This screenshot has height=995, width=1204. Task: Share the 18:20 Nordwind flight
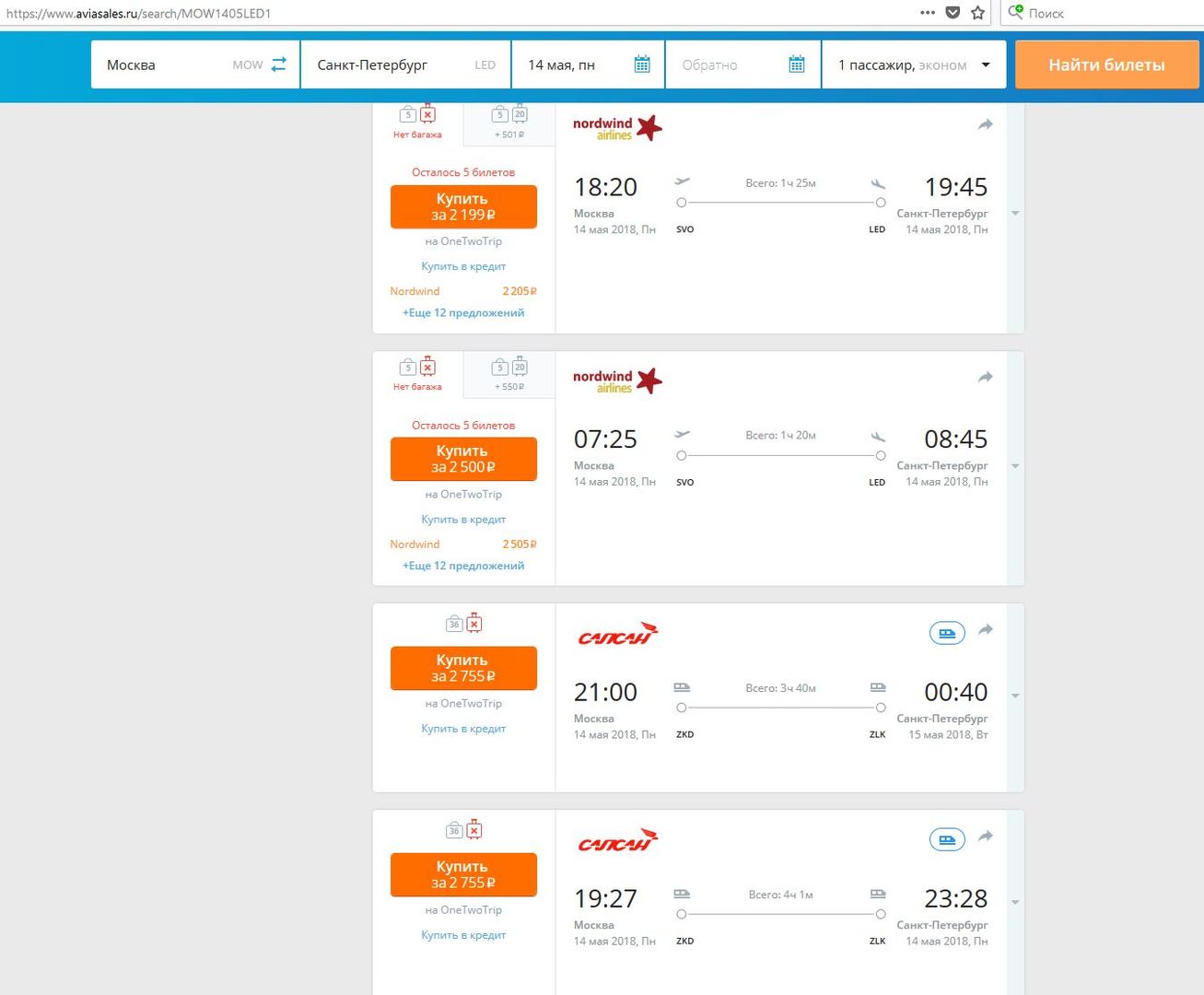click(x=985, y=124)
